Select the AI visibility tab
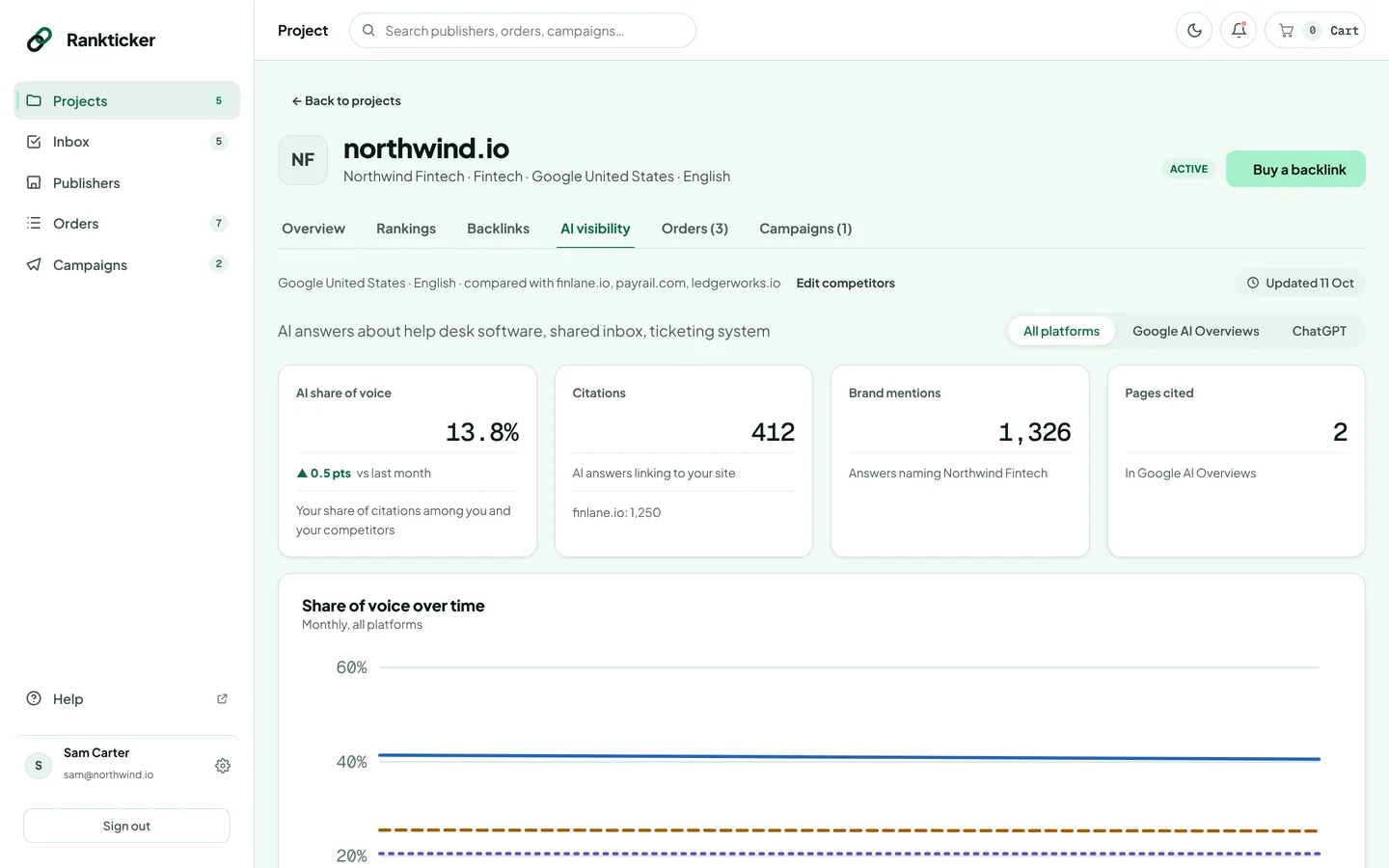 [x=595, y=229]
